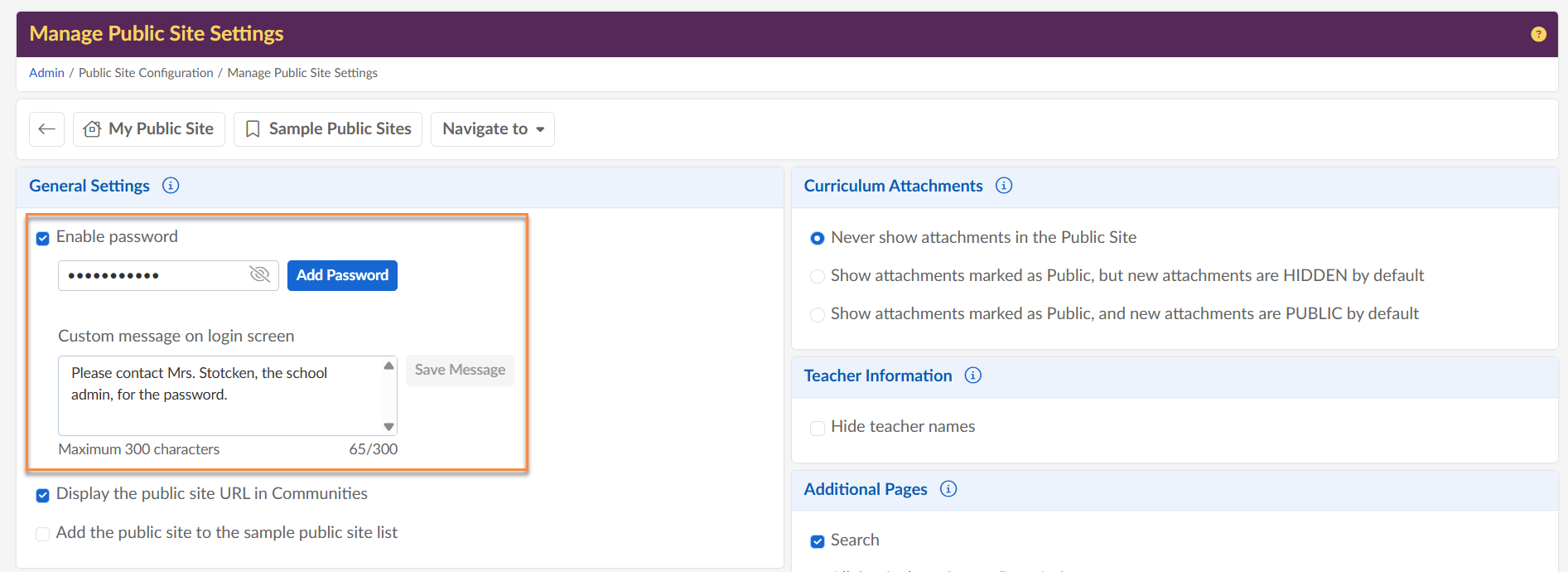Select attachments HIDDEN by default radio option
Image resolution: width=1568 pixels, height=572 pixels.
coord(818,276)
